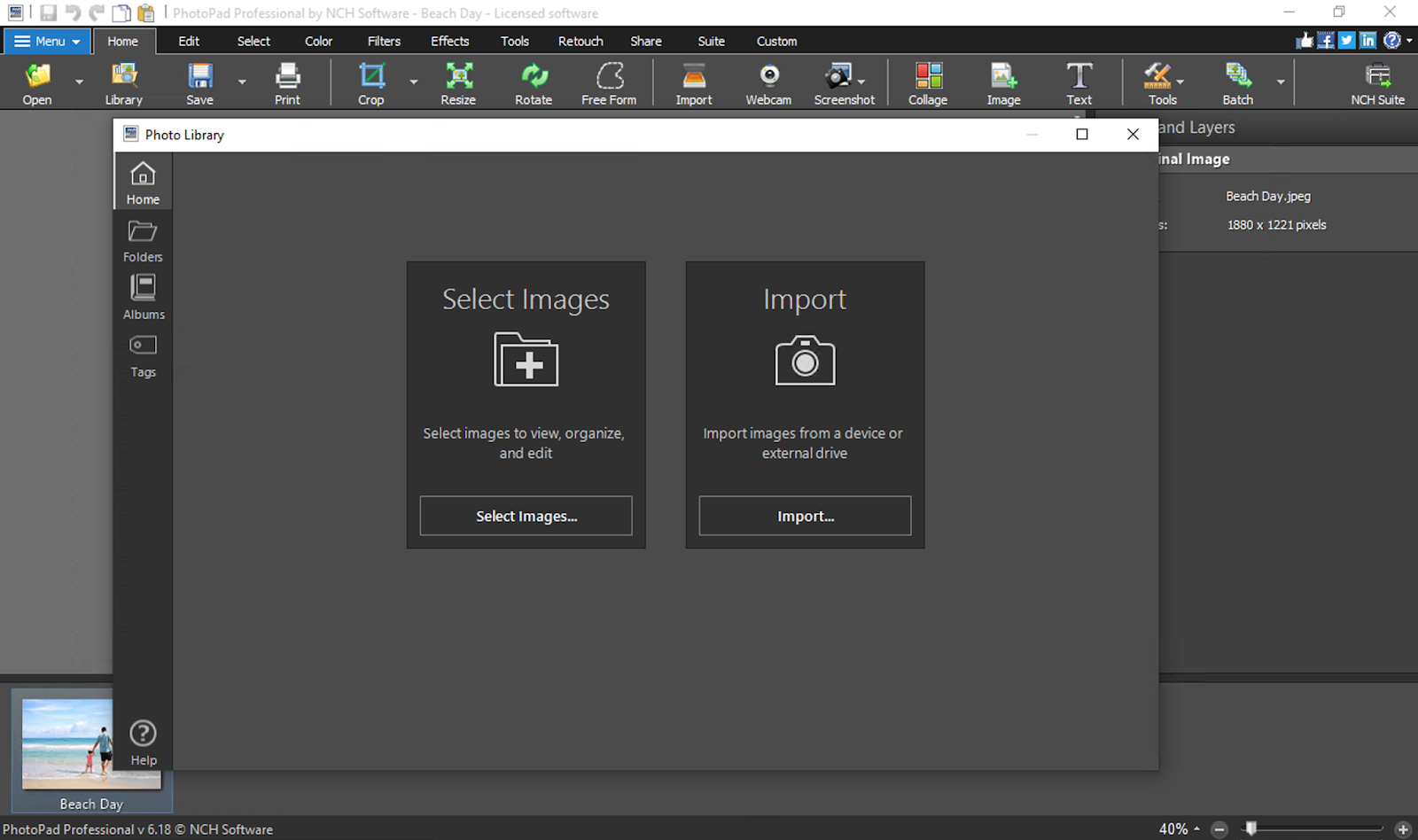Switch to the Effects tab
This screenshot has height=840, width=1418.
450,41
